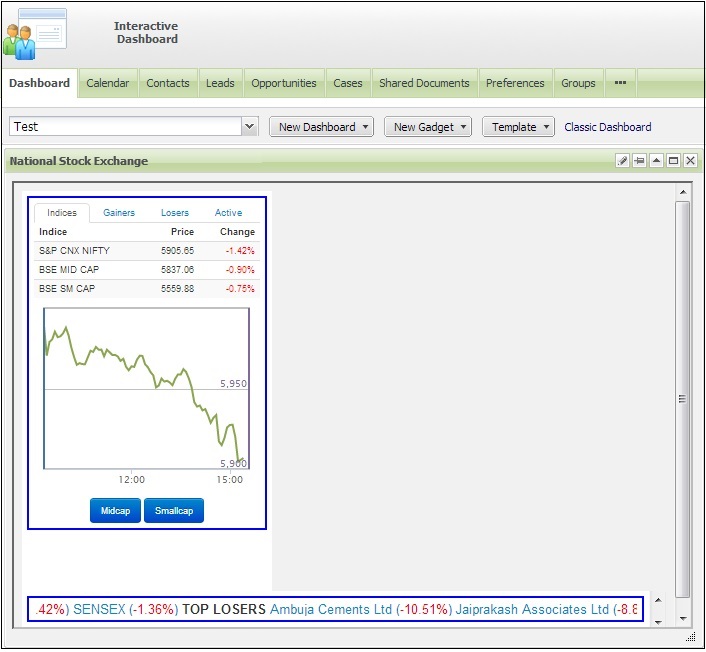706x652 pixels.
Task: Click the gadget's up arrow on the vertical scrollbar
Action: pos(683,192)
